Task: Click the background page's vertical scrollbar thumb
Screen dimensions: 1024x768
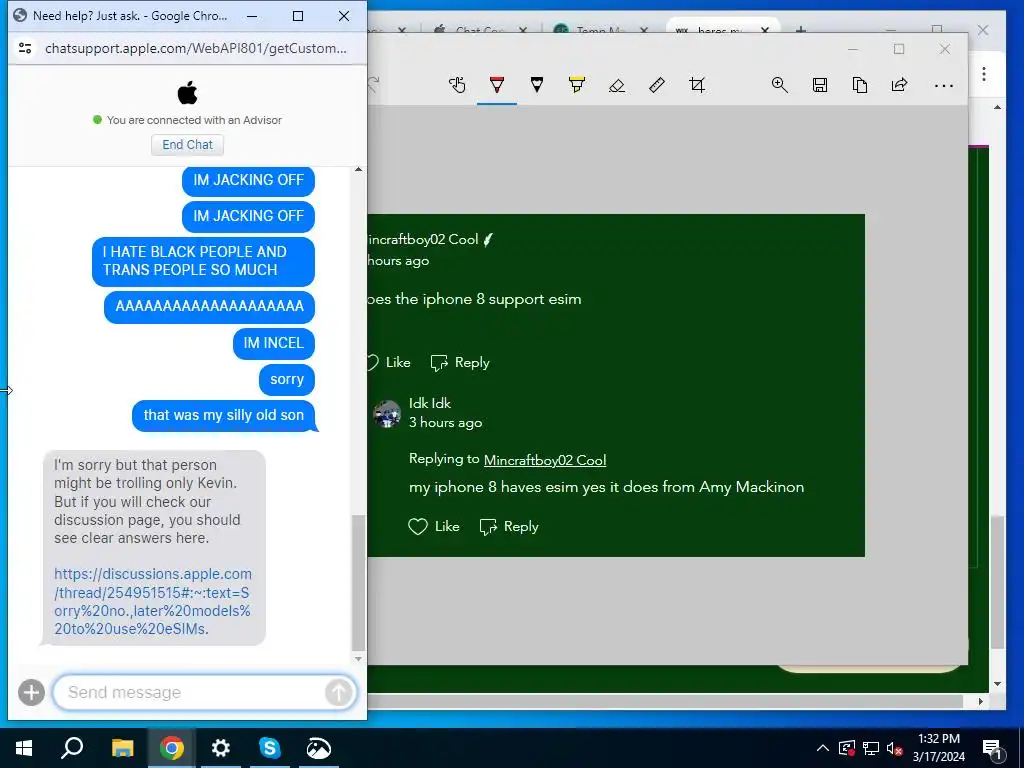Action: [997, 582]
